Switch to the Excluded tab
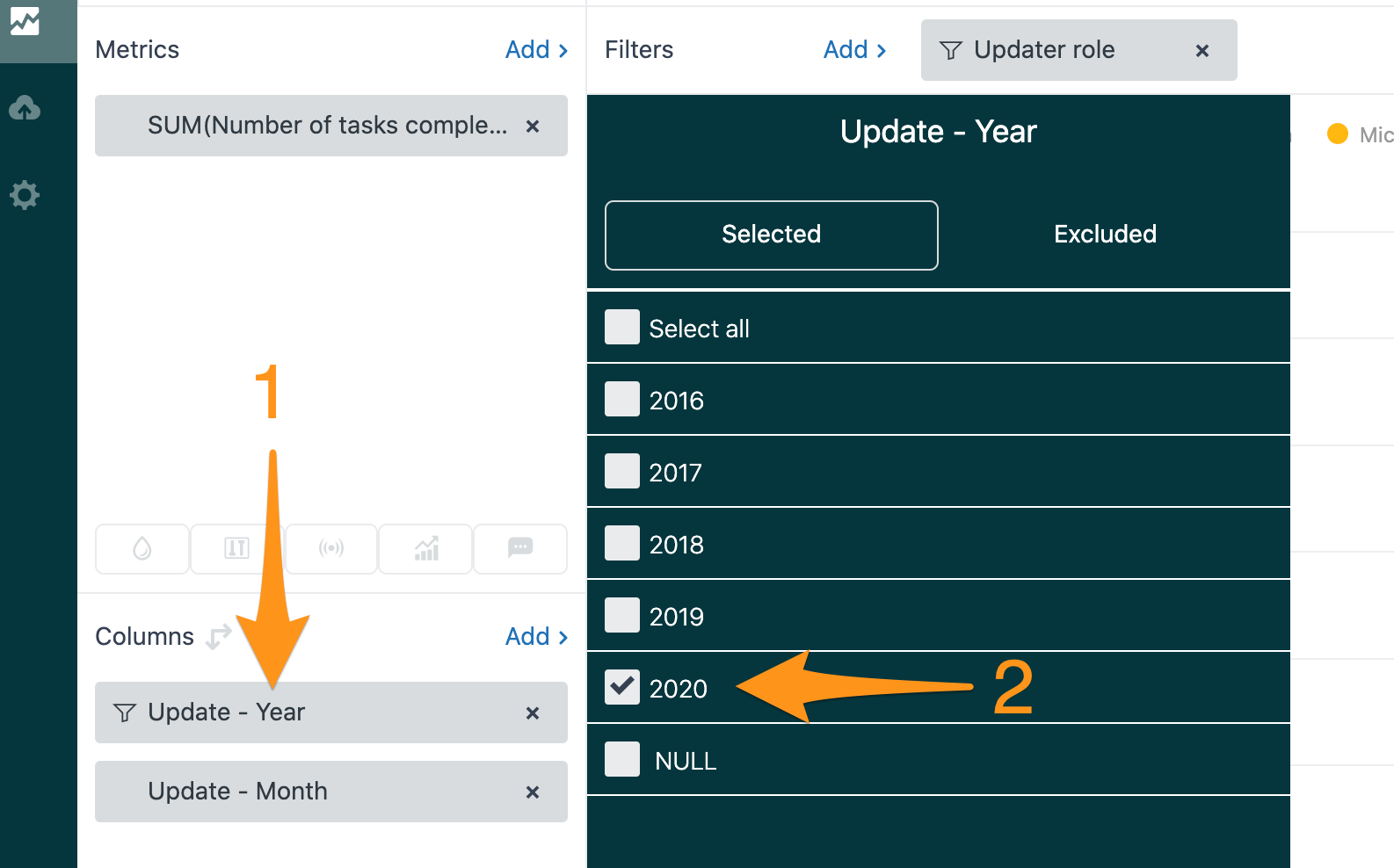1394x868 pixels. click(1106, 235)
